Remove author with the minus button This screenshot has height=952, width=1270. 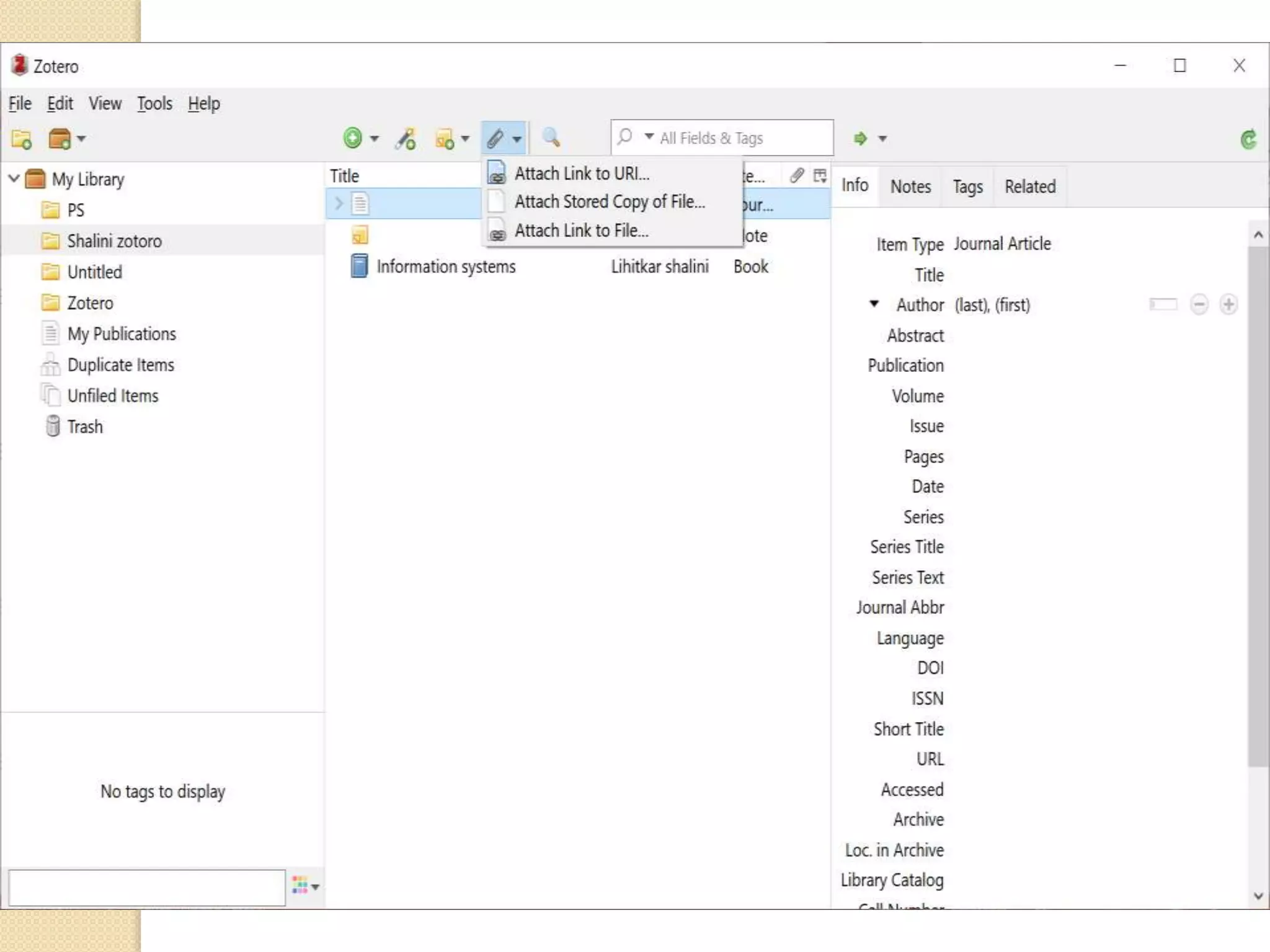click(x=1199, y=304)
